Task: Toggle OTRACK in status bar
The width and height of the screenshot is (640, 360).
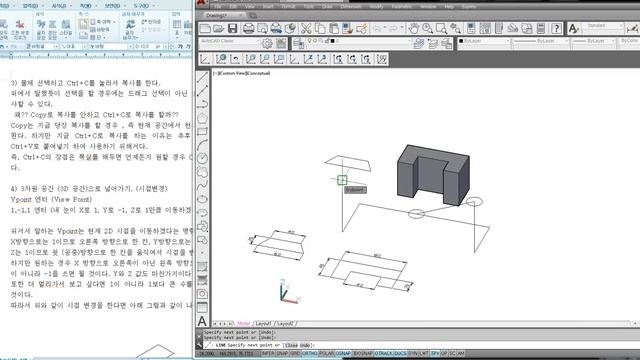Action: click(384, 353)
